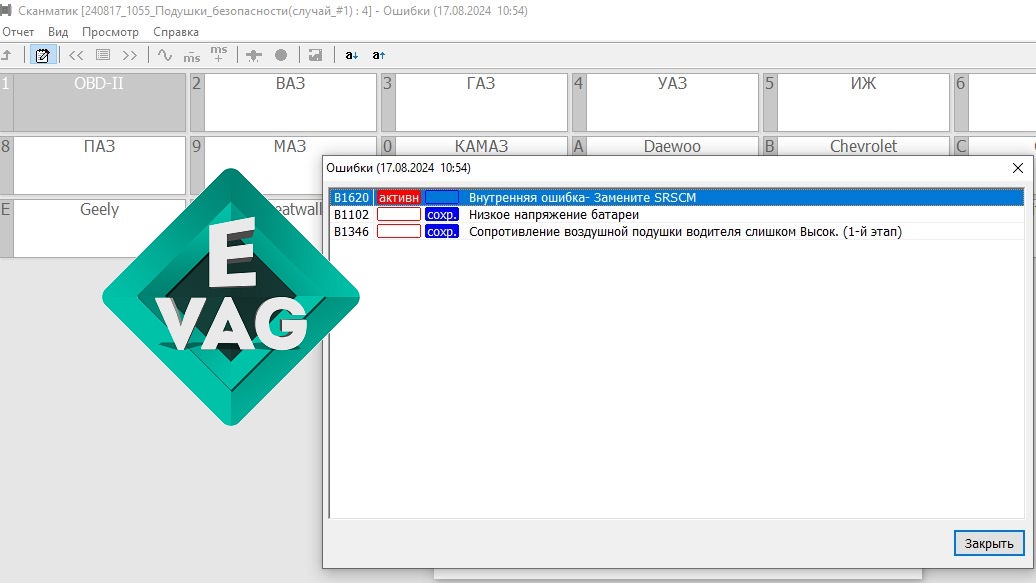Open the Отчет menu
This screenshot has width=1036, height=583.
pyautogui.click(x=18, y=32)
